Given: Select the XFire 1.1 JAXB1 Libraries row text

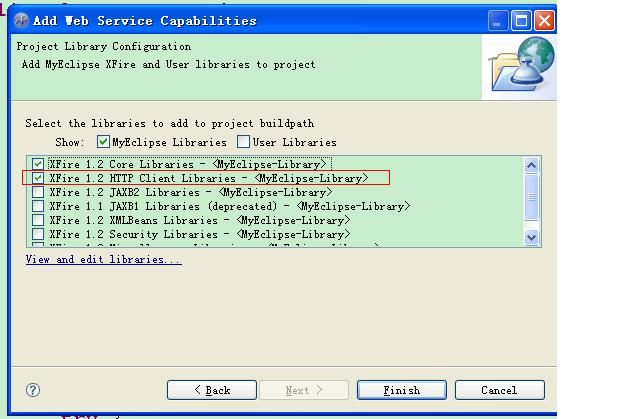Looking at the screenshot, I should point(230,206).
